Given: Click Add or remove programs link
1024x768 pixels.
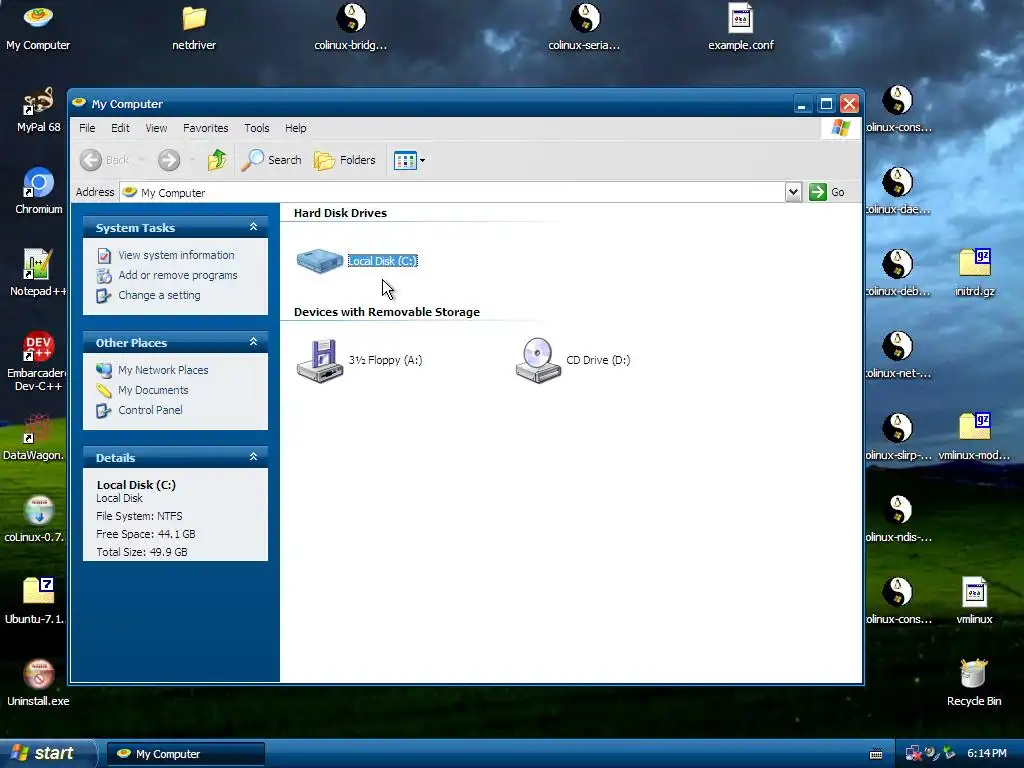Looking at the screenshot, I should click(178, 275).
